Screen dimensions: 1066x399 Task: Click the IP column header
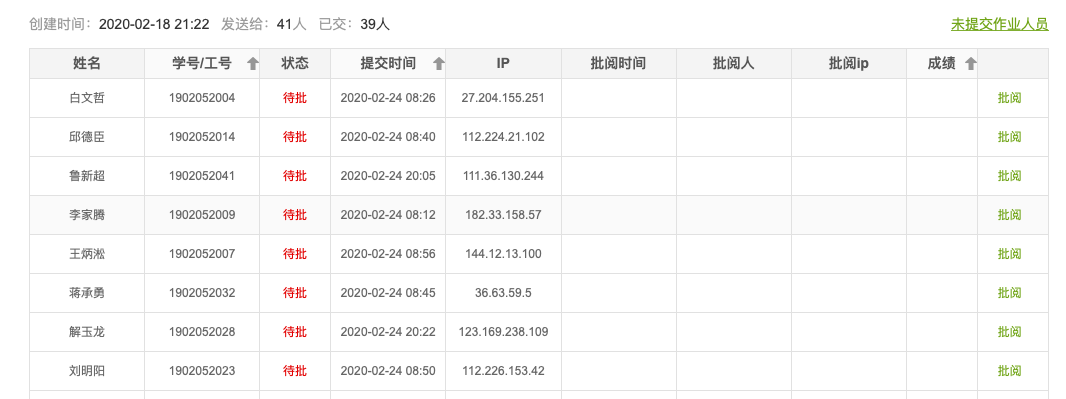[503, 64]
